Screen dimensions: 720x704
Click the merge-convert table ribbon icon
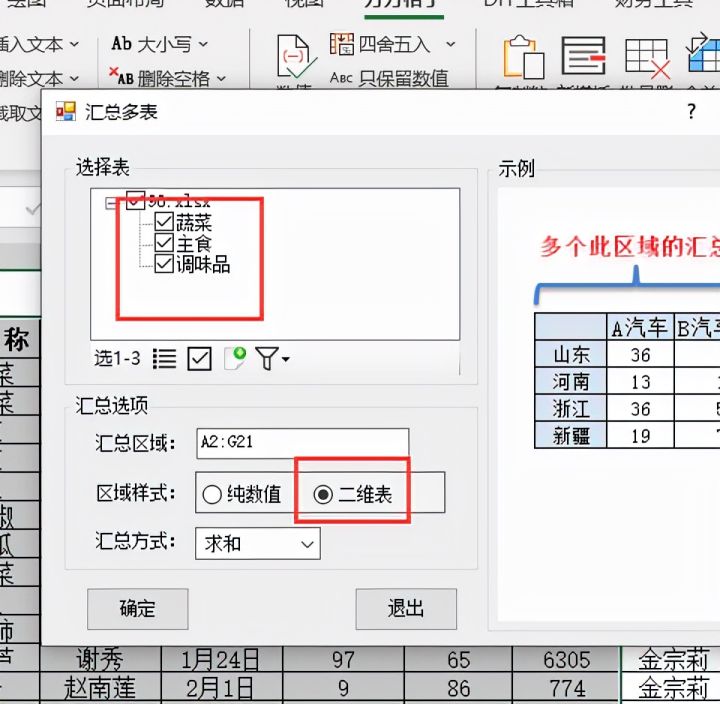point(703,51)
